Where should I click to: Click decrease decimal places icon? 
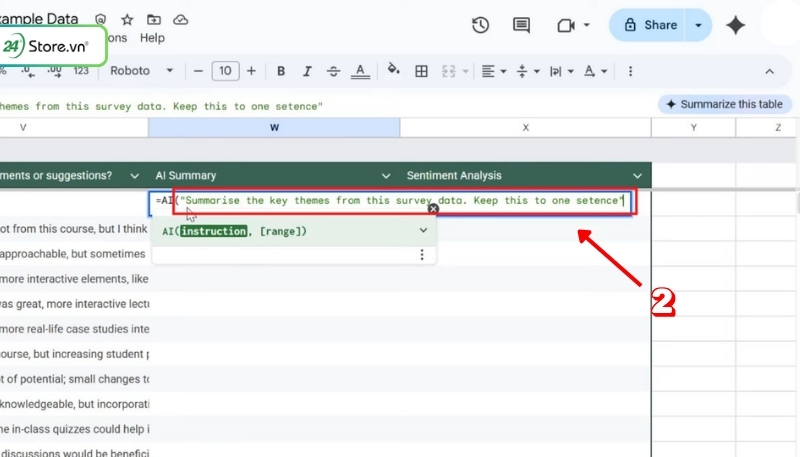[28, 71]
